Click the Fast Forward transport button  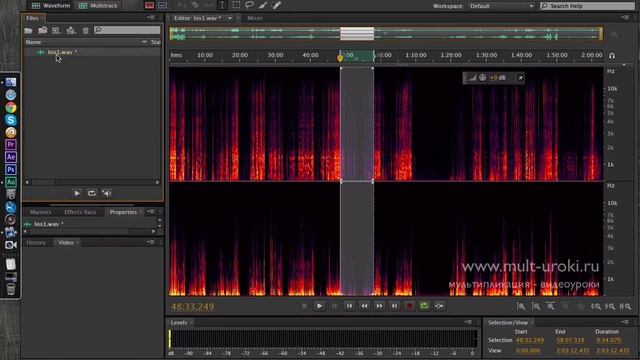coord(380,306)
